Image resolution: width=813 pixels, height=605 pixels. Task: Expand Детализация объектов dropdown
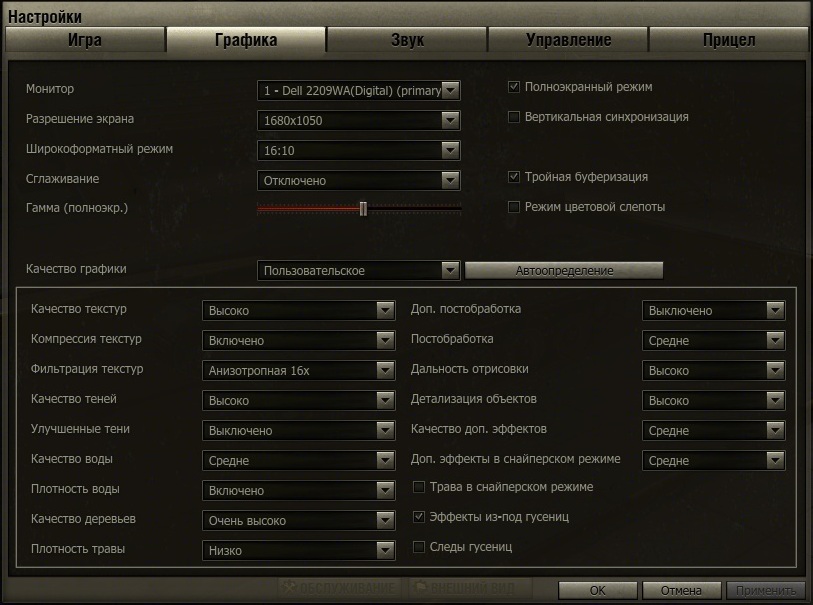(713, 401)
